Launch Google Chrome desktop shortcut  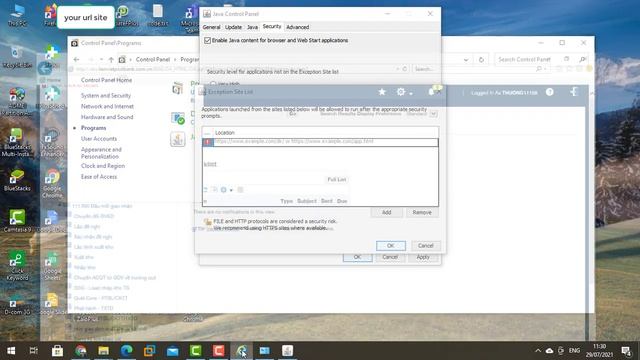tap(52, 184)
